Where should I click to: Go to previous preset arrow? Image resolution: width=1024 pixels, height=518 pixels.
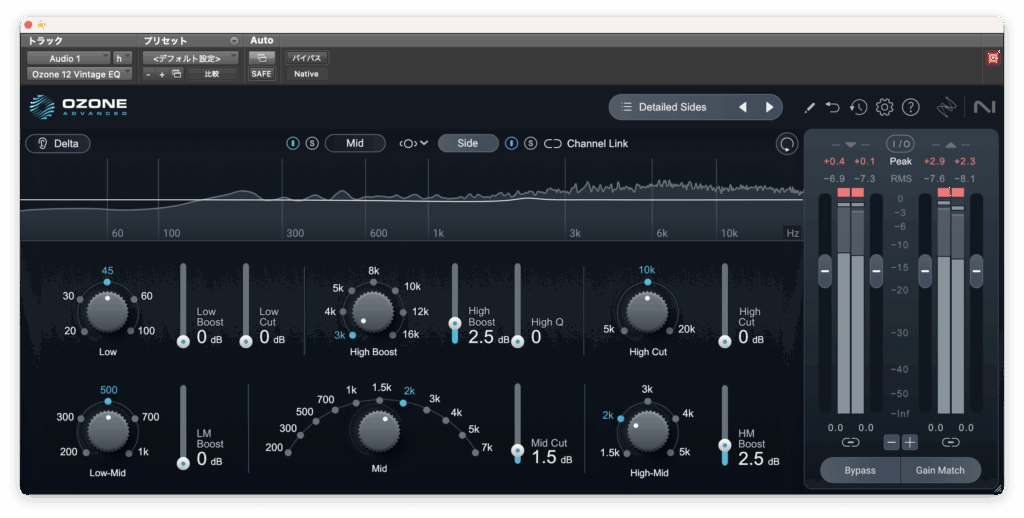click(743, 107)
